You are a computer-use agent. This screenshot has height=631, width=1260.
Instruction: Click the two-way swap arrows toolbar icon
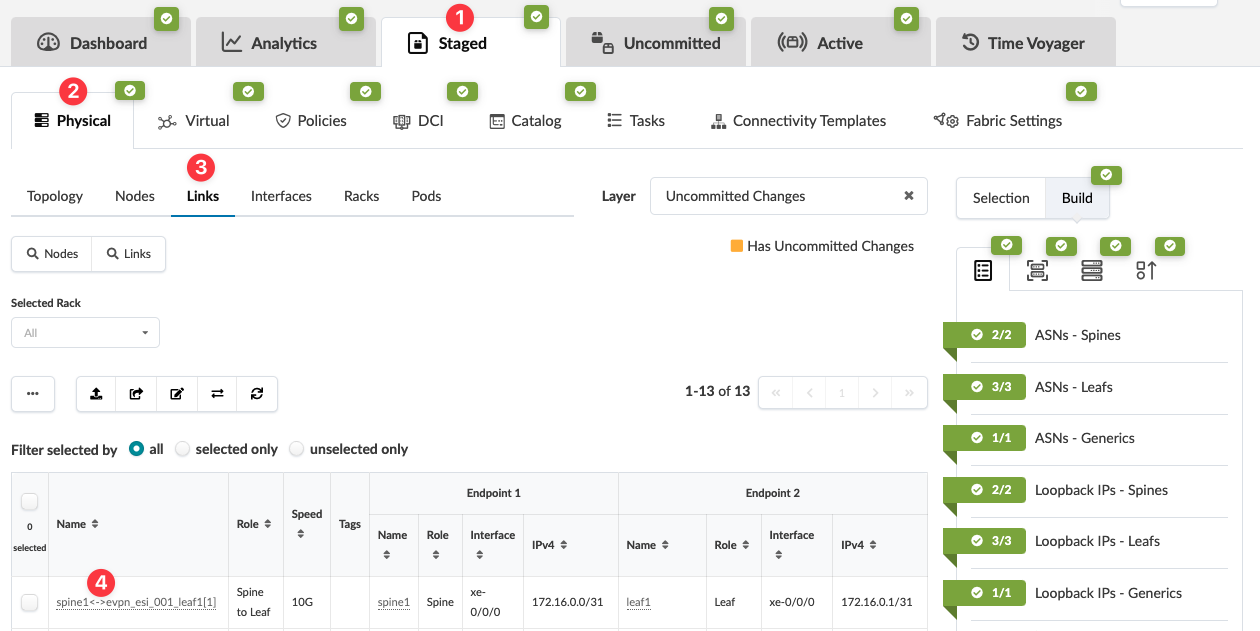coord(217,394)
